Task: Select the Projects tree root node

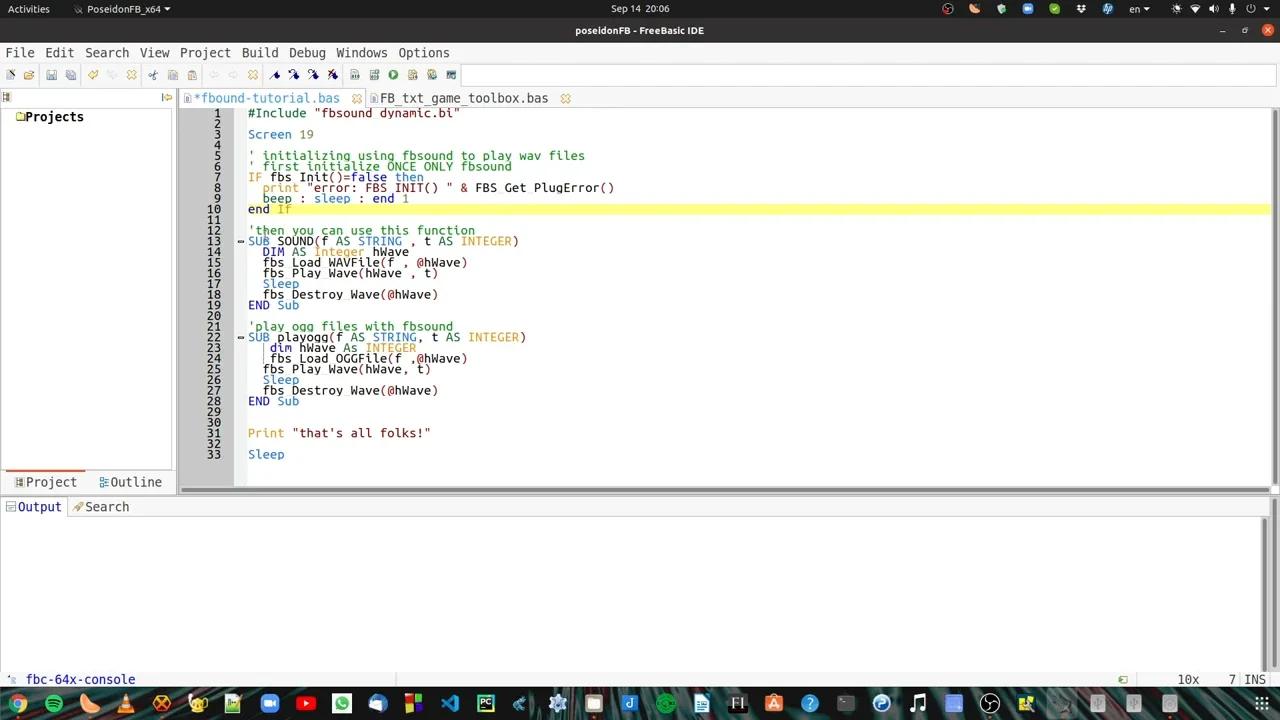Action: pyautogui.click(x=54, y=117)
